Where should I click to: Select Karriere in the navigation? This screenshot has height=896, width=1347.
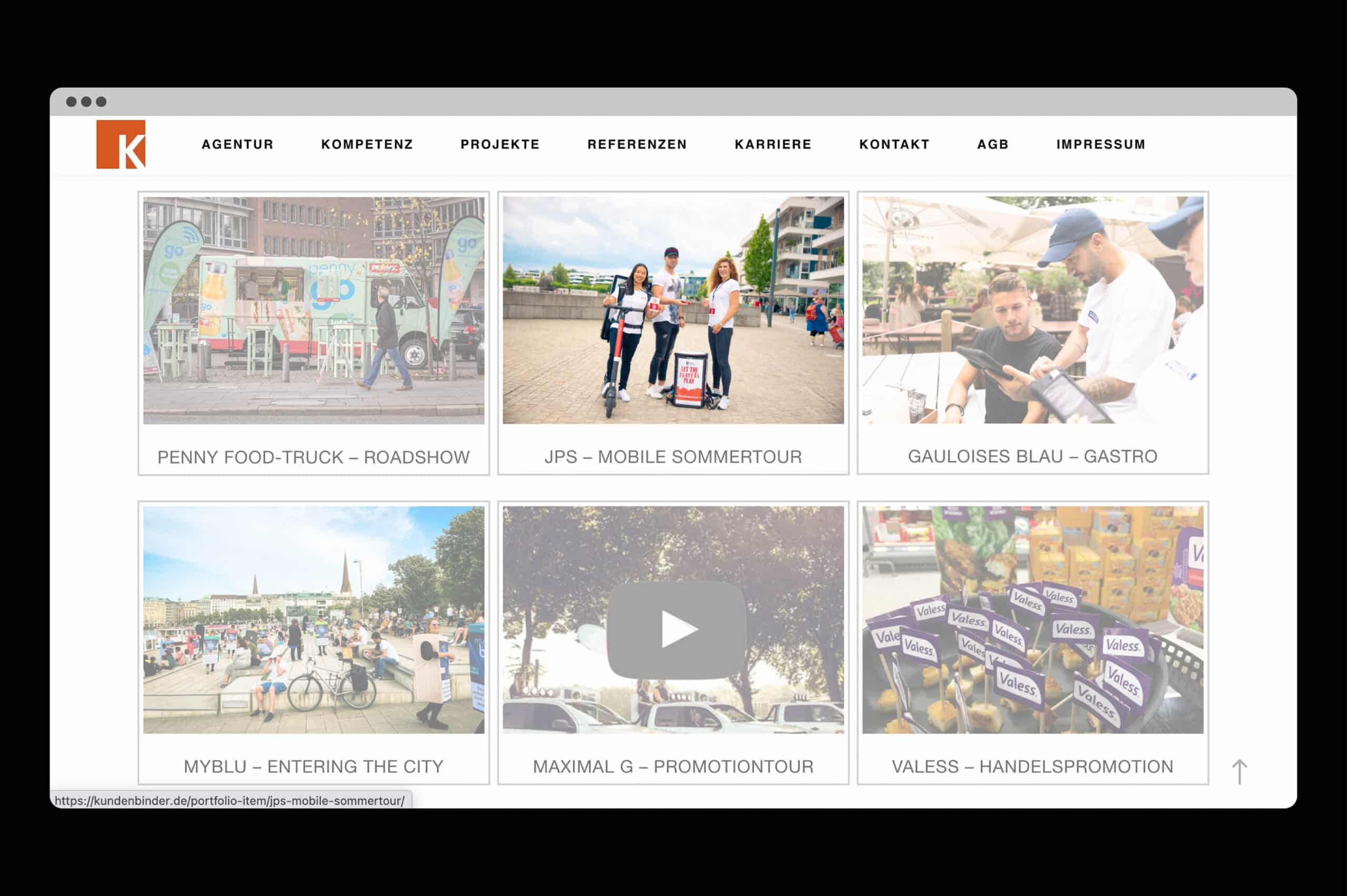(772, 144)
